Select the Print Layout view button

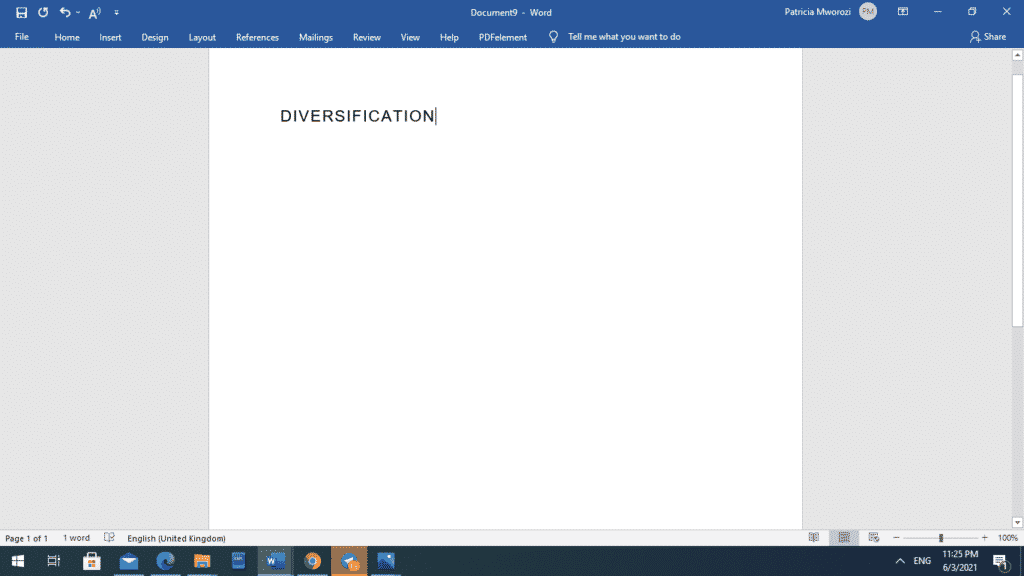(x=844, y=537)
